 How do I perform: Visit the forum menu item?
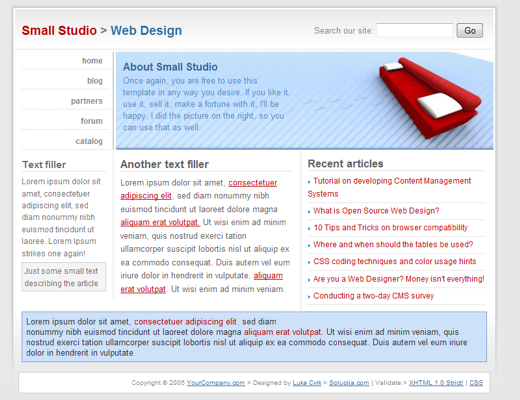point(91,121)
